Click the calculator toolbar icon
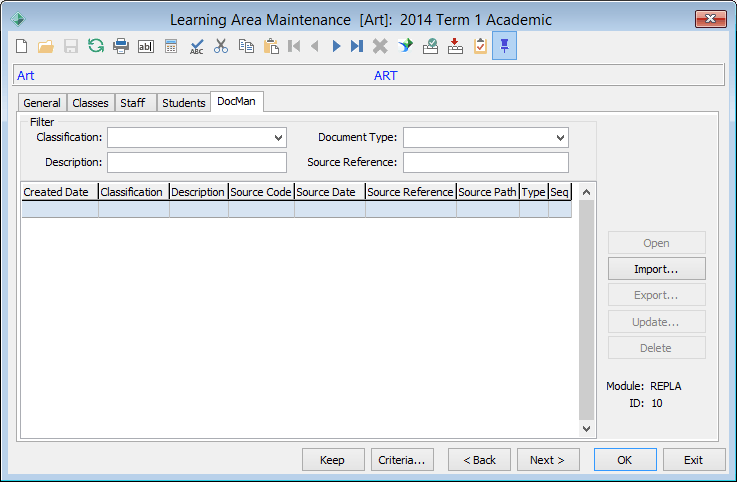The image size is (737, 482). coord(171,46)
